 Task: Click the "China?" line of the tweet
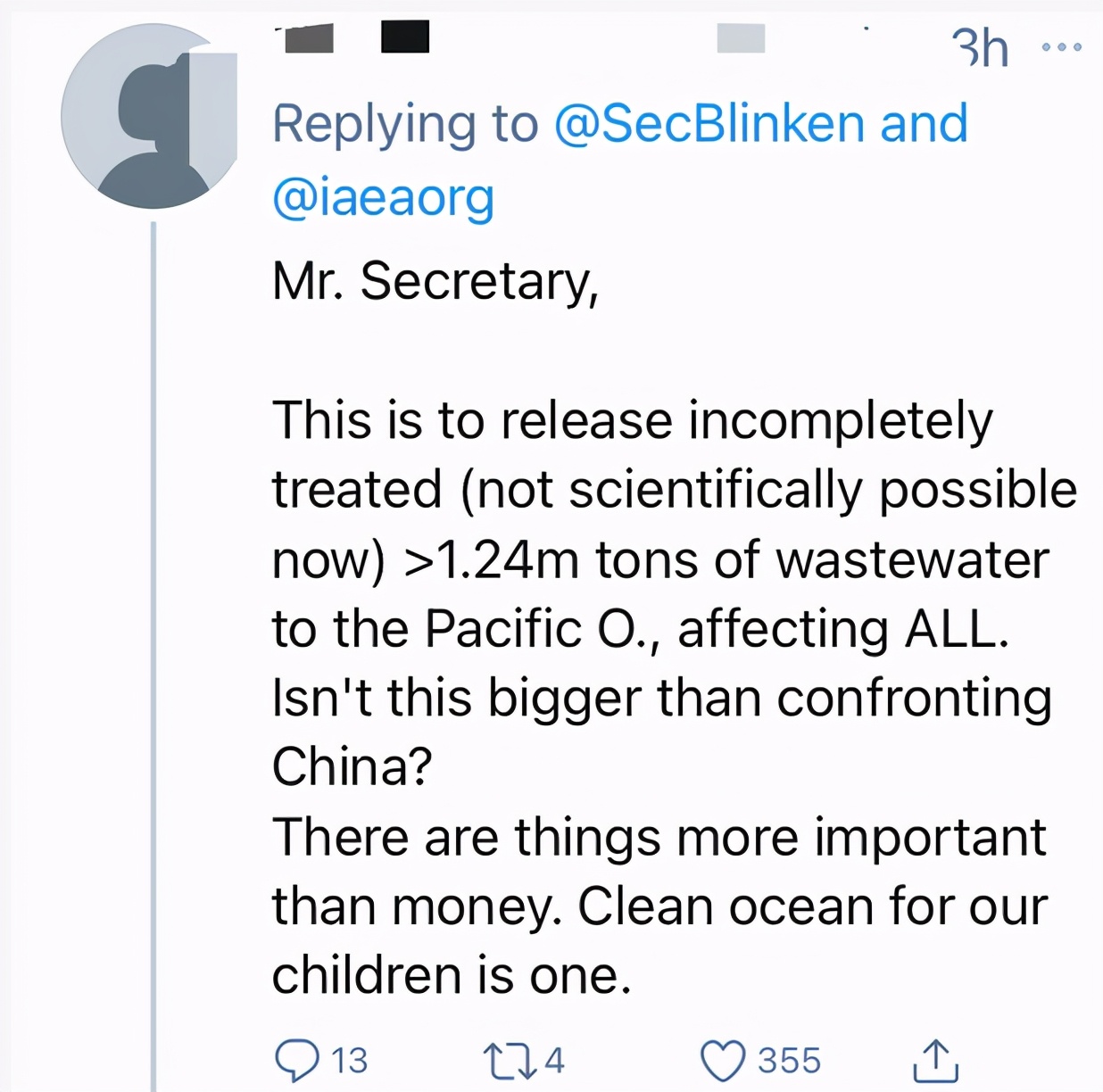coord(352,765)
